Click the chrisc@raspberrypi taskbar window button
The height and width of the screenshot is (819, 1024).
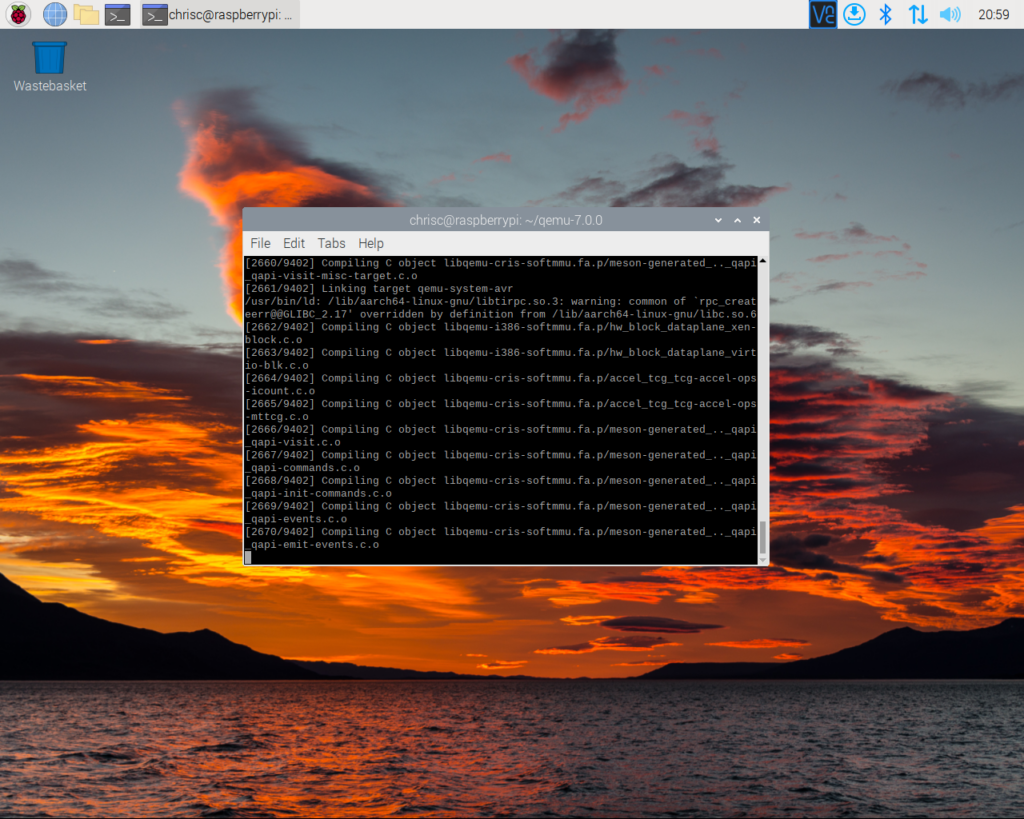coord(218,14)
